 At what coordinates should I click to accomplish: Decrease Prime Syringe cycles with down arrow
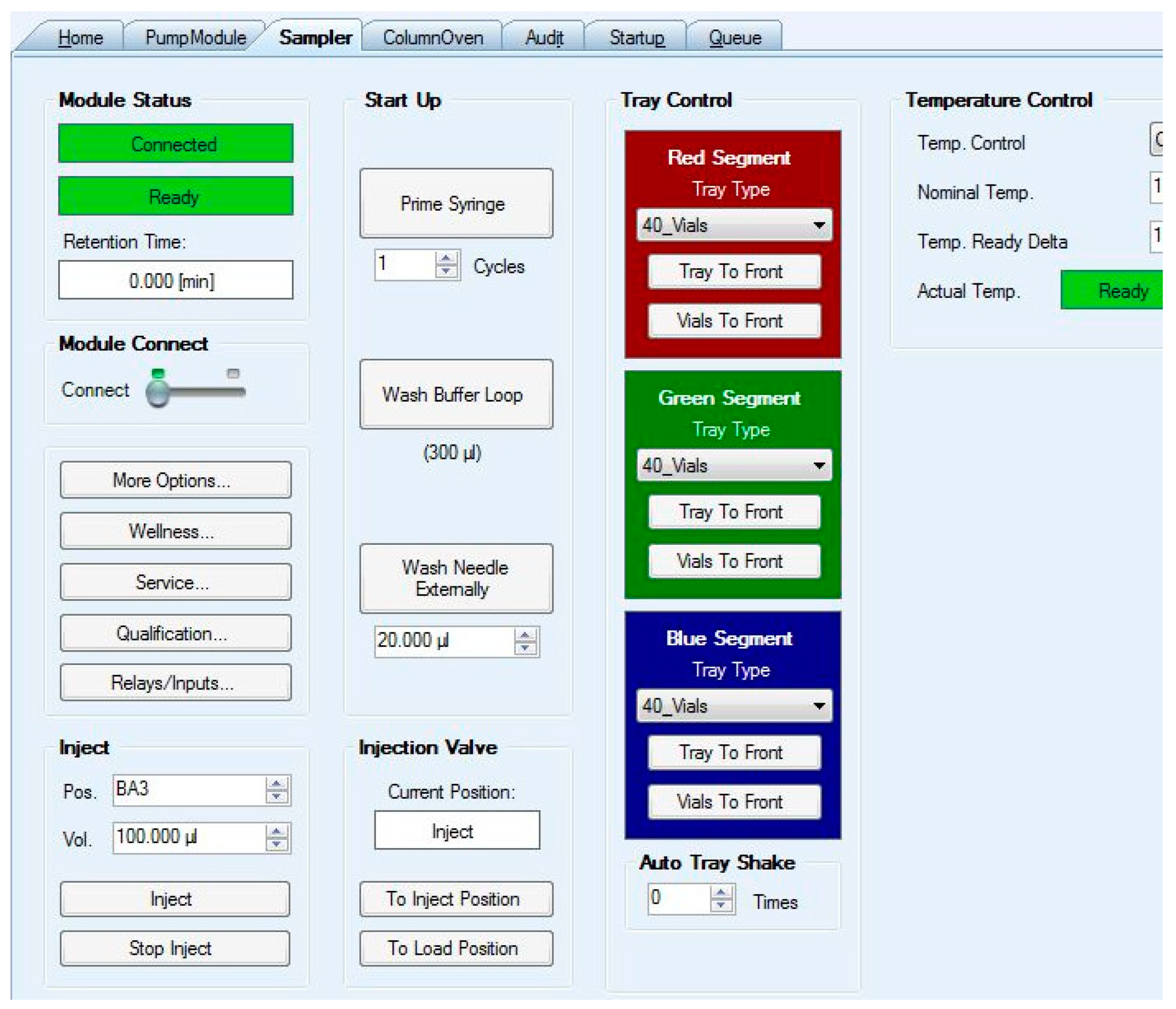(446, 271)
